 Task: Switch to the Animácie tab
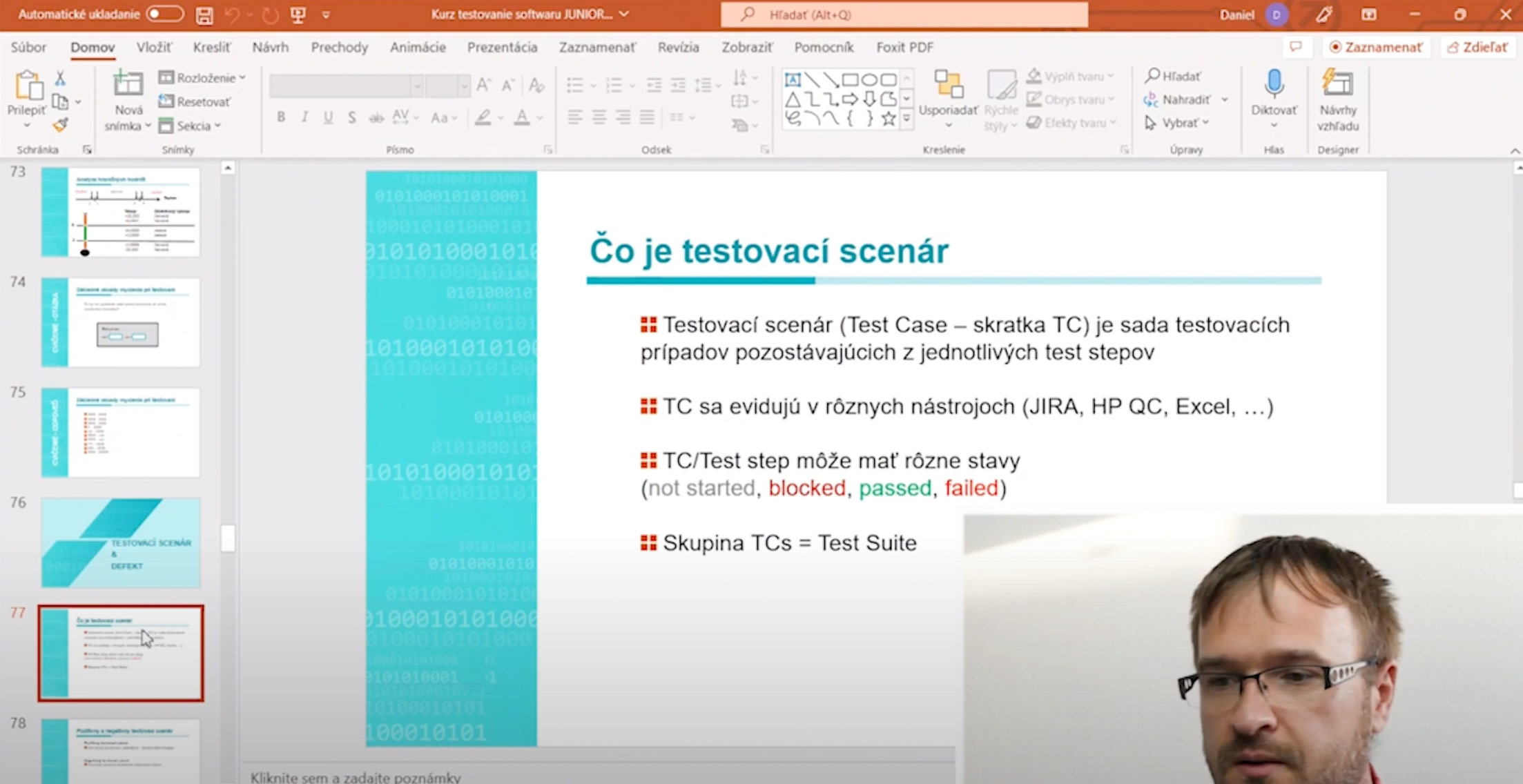click(x=417, y=47)
